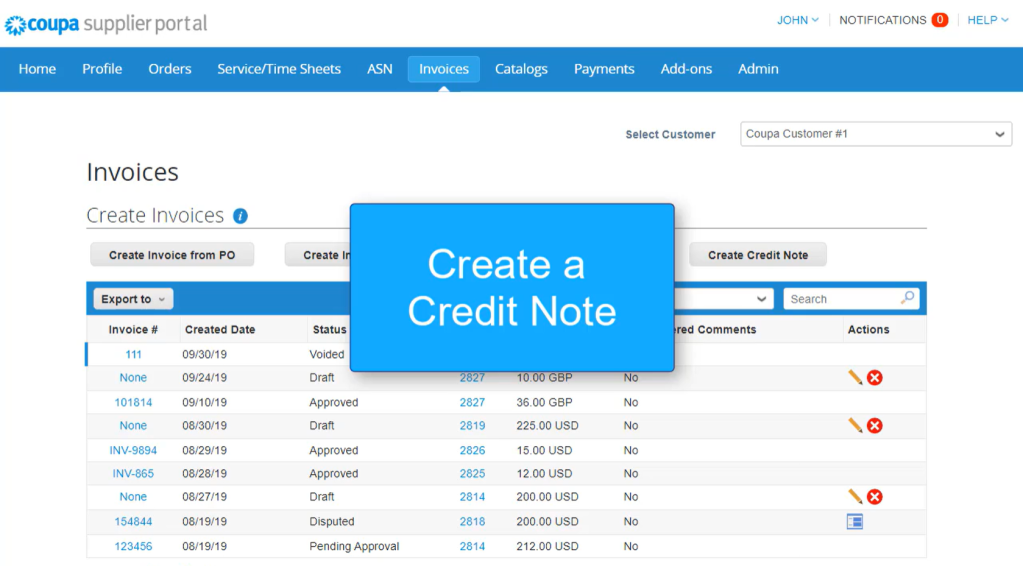The image size is (1023, 566).
Task: Sort by the Invoice # column header
Action: pyautogui.click(x=133, y=329)
